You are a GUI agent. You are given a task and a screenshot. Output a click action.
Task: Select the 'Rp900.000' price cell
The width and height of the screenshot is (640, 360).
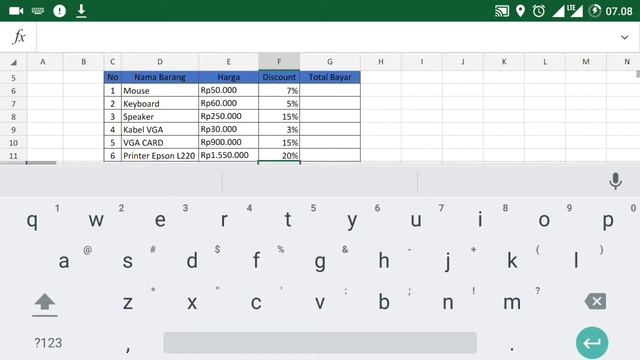(x=229, y=142)
